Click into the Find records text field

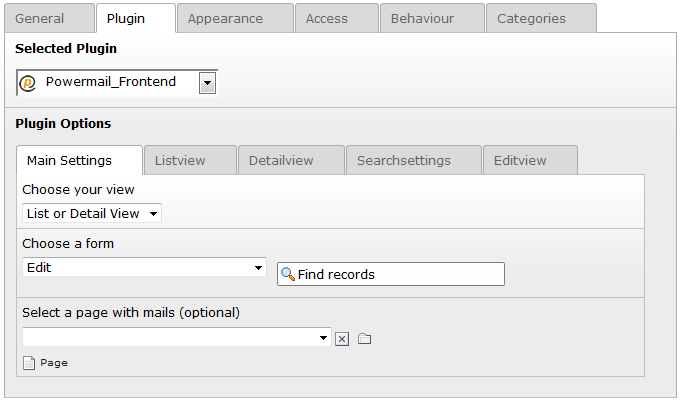click(400, 274)
